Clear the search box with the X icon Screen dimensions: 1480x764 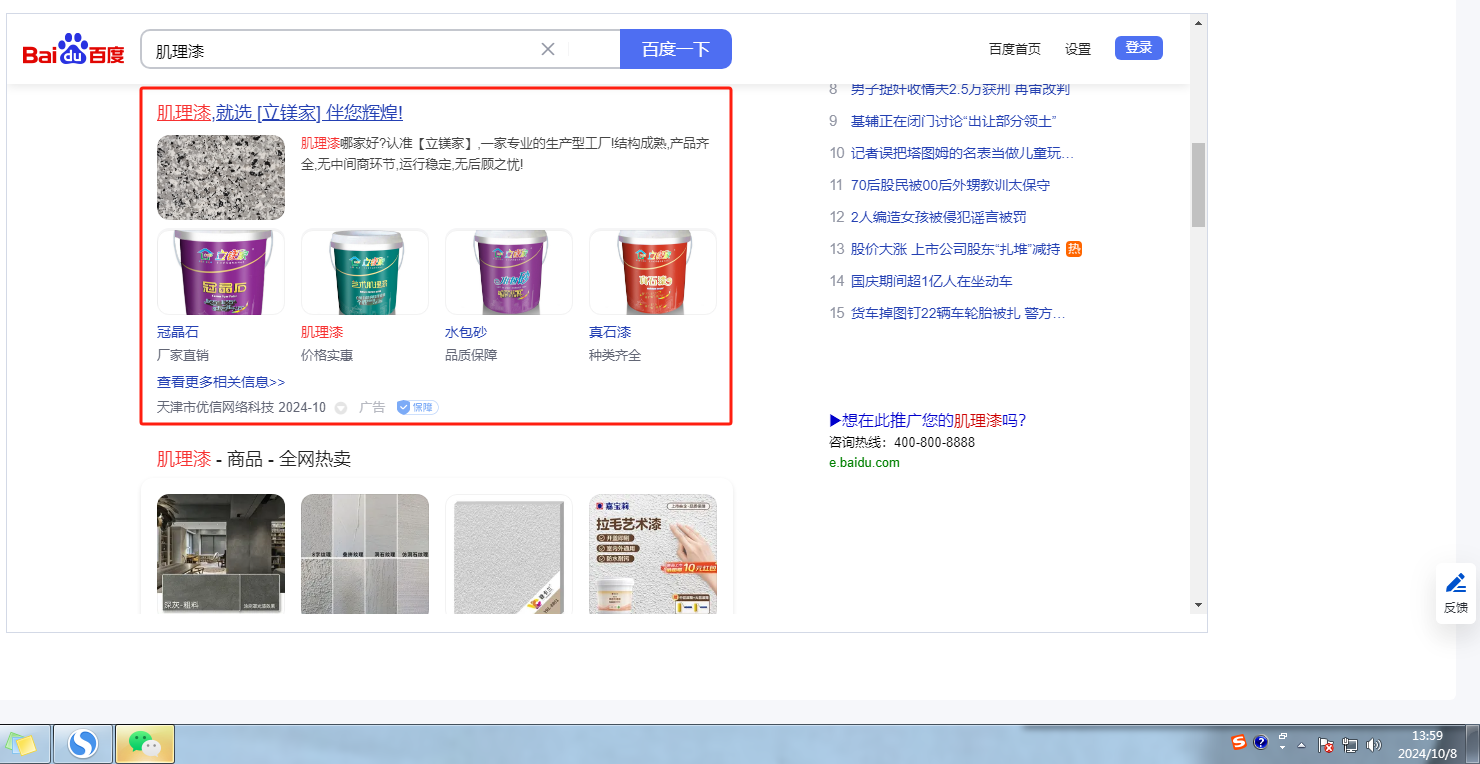tap(548, 49)
